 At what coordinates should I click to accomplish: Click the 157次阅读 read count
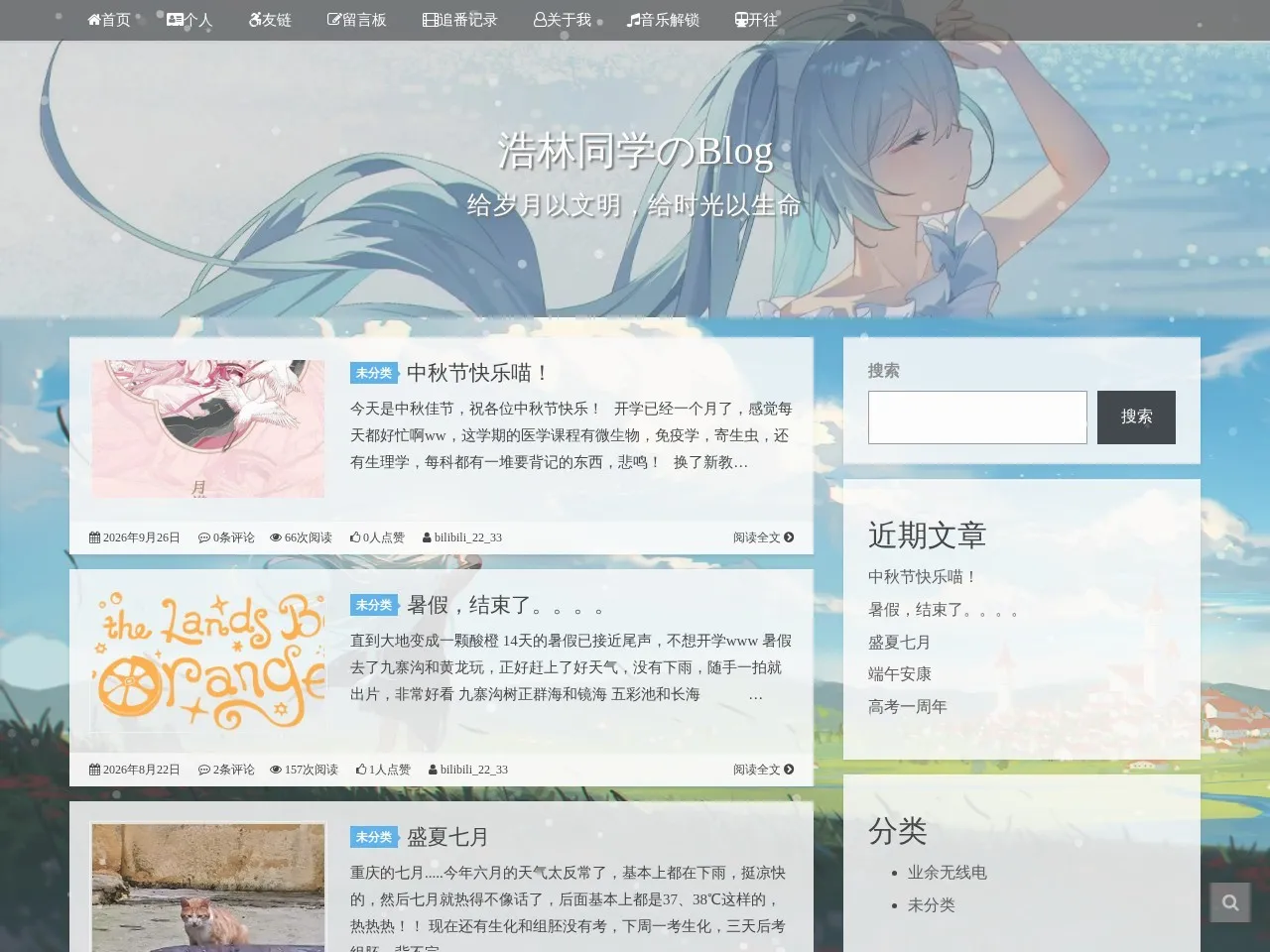pos(311,770)
